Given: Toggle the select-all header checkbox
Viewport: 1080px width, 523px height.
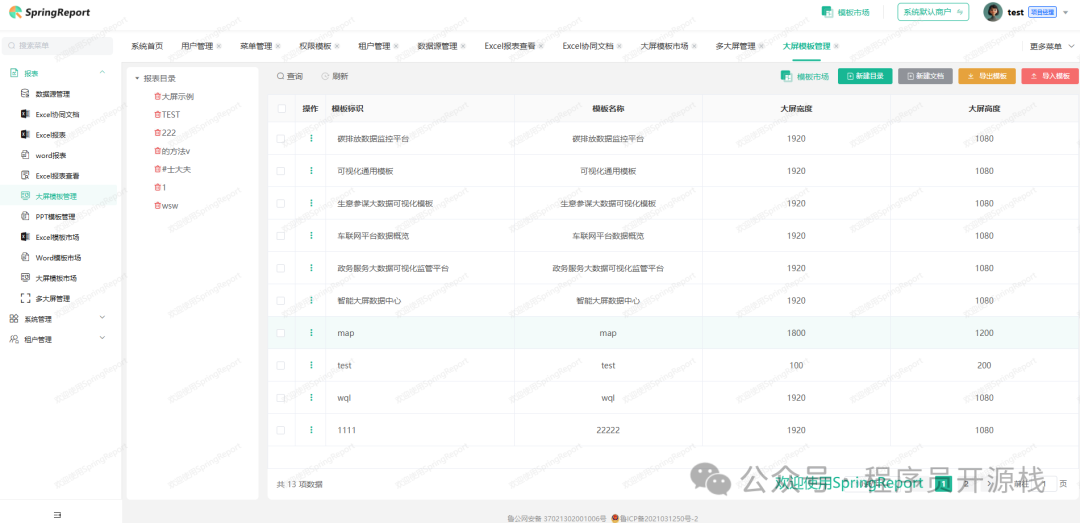Looking at the screenshot, I should (281, 108).
